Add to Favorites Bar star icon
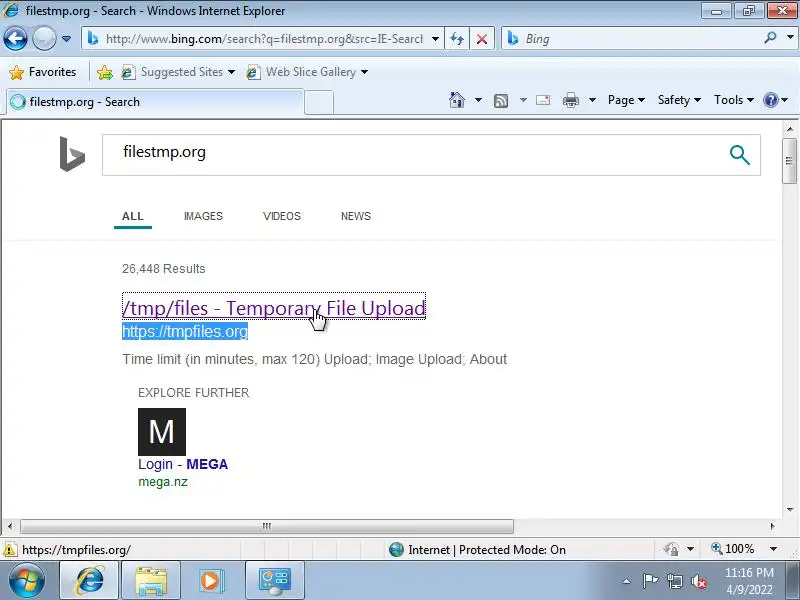This screenshot has width=800, height=600. pos(105,72)
